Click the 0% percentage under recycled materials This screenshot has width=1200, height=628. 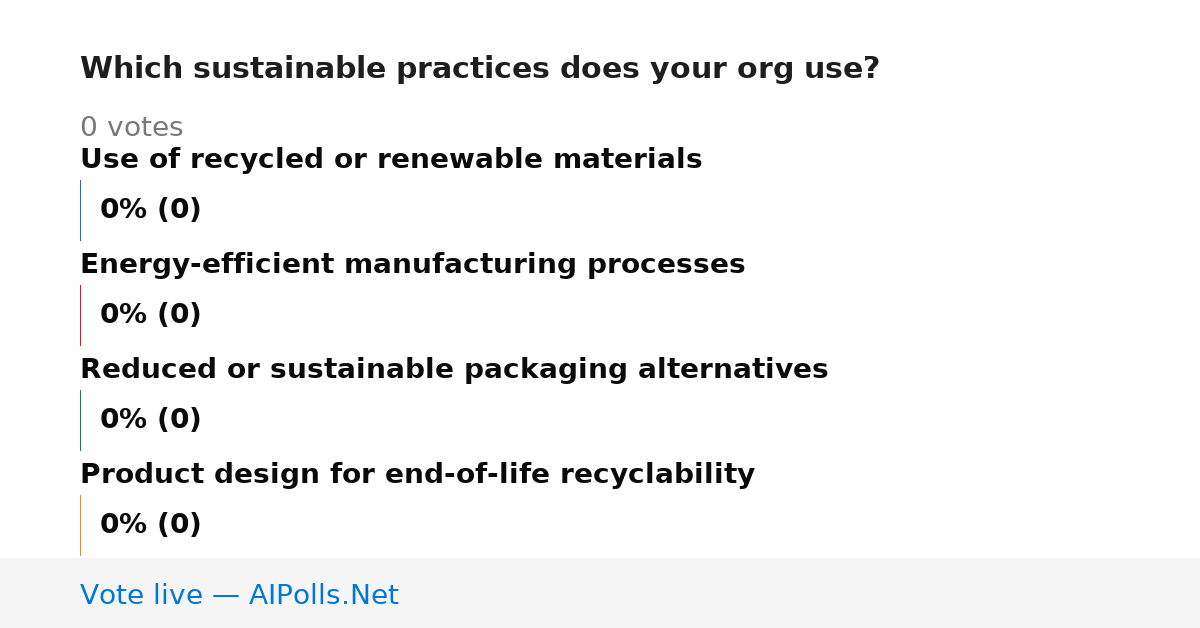[x=124, y=209]
